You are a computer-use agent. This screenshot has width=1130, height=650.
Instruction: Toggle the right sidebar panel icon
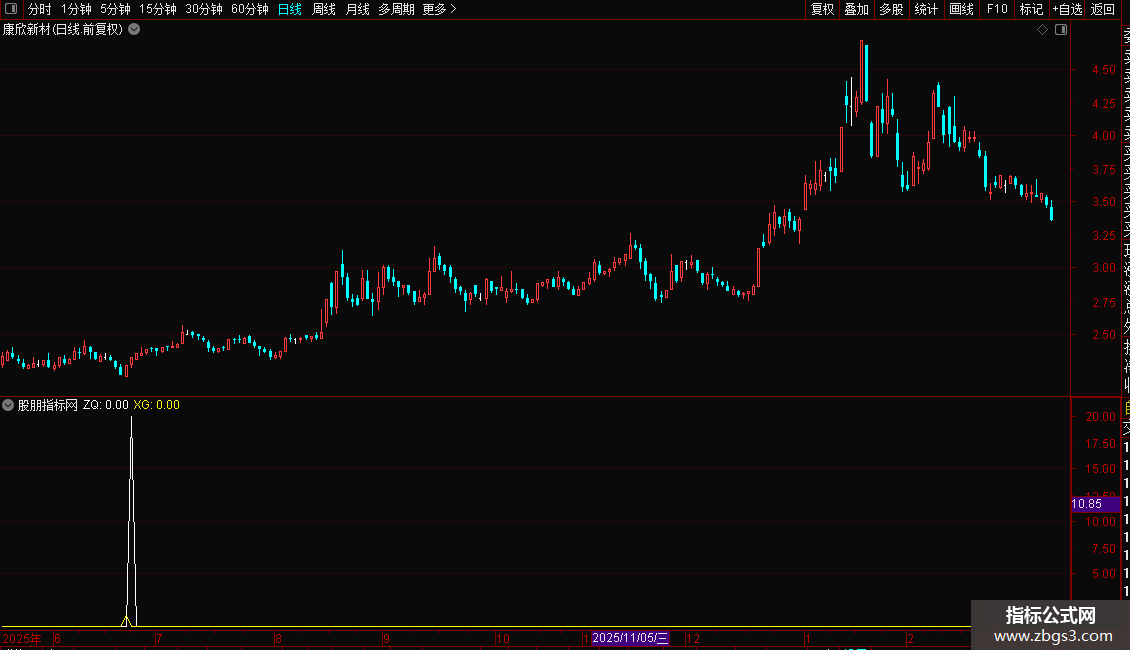pos(1061,30)
